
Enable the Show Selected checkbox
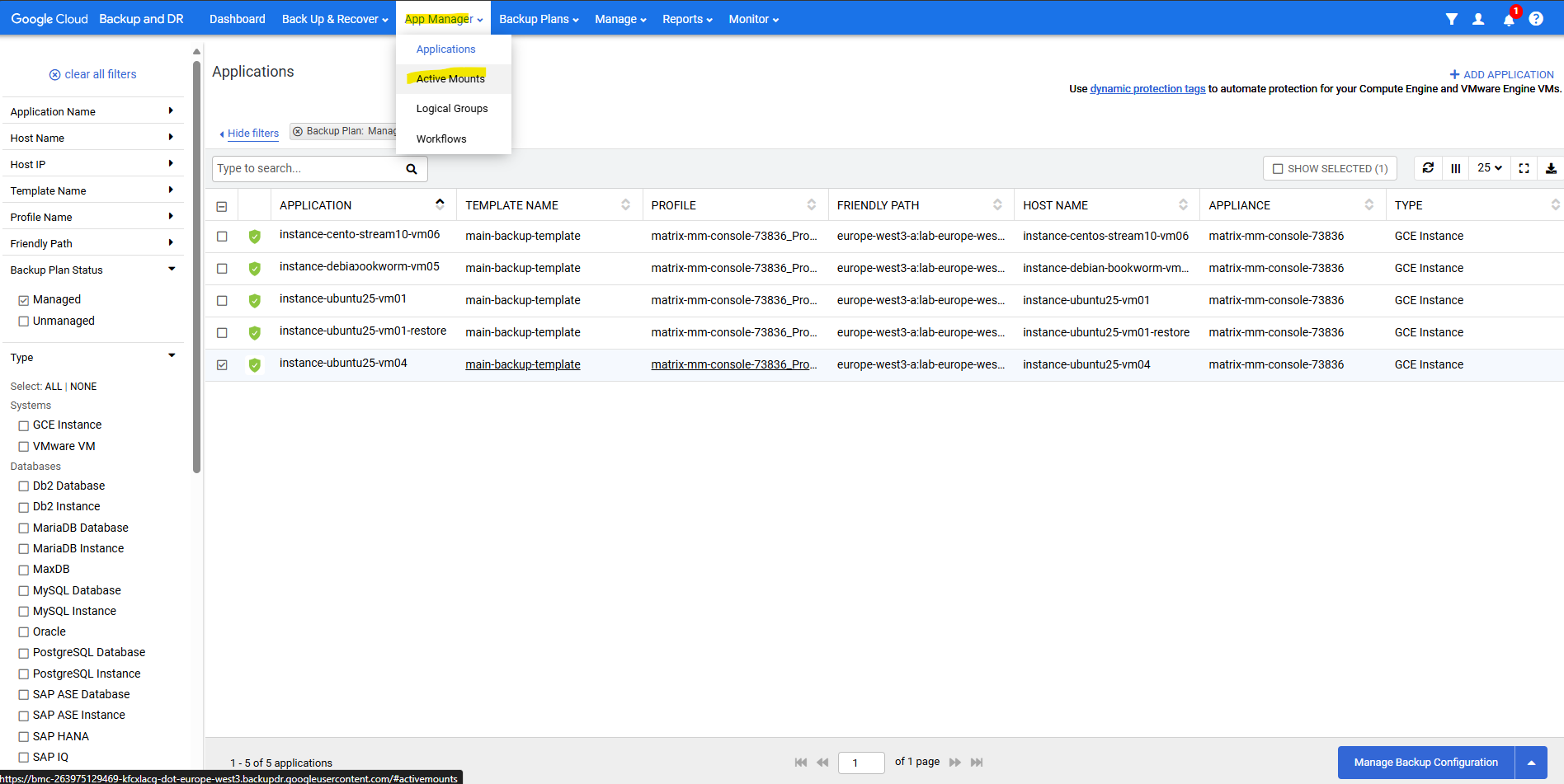coord(1278,169)
